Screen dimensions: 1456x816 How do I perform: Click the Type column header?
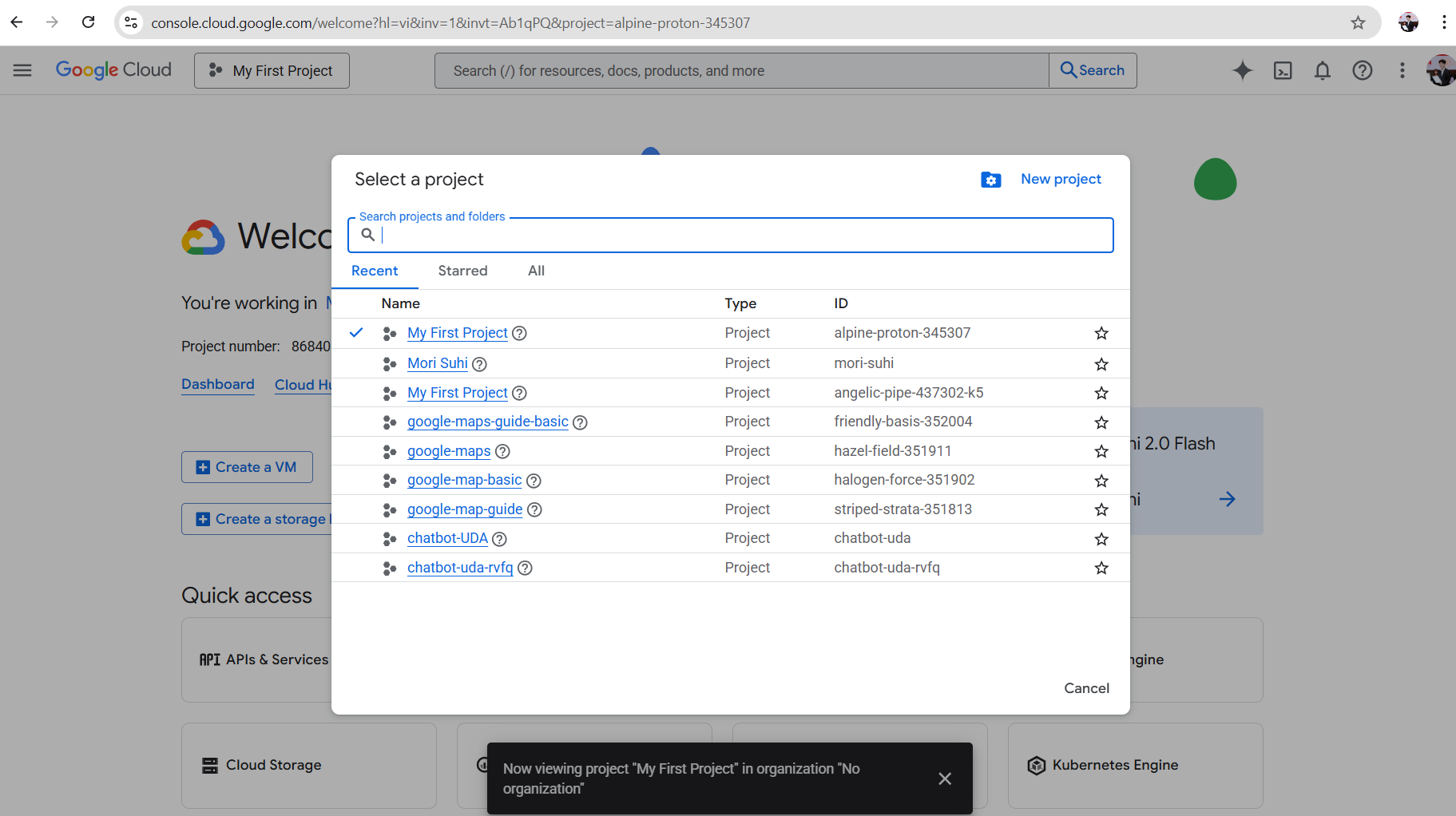click(740, 303)
